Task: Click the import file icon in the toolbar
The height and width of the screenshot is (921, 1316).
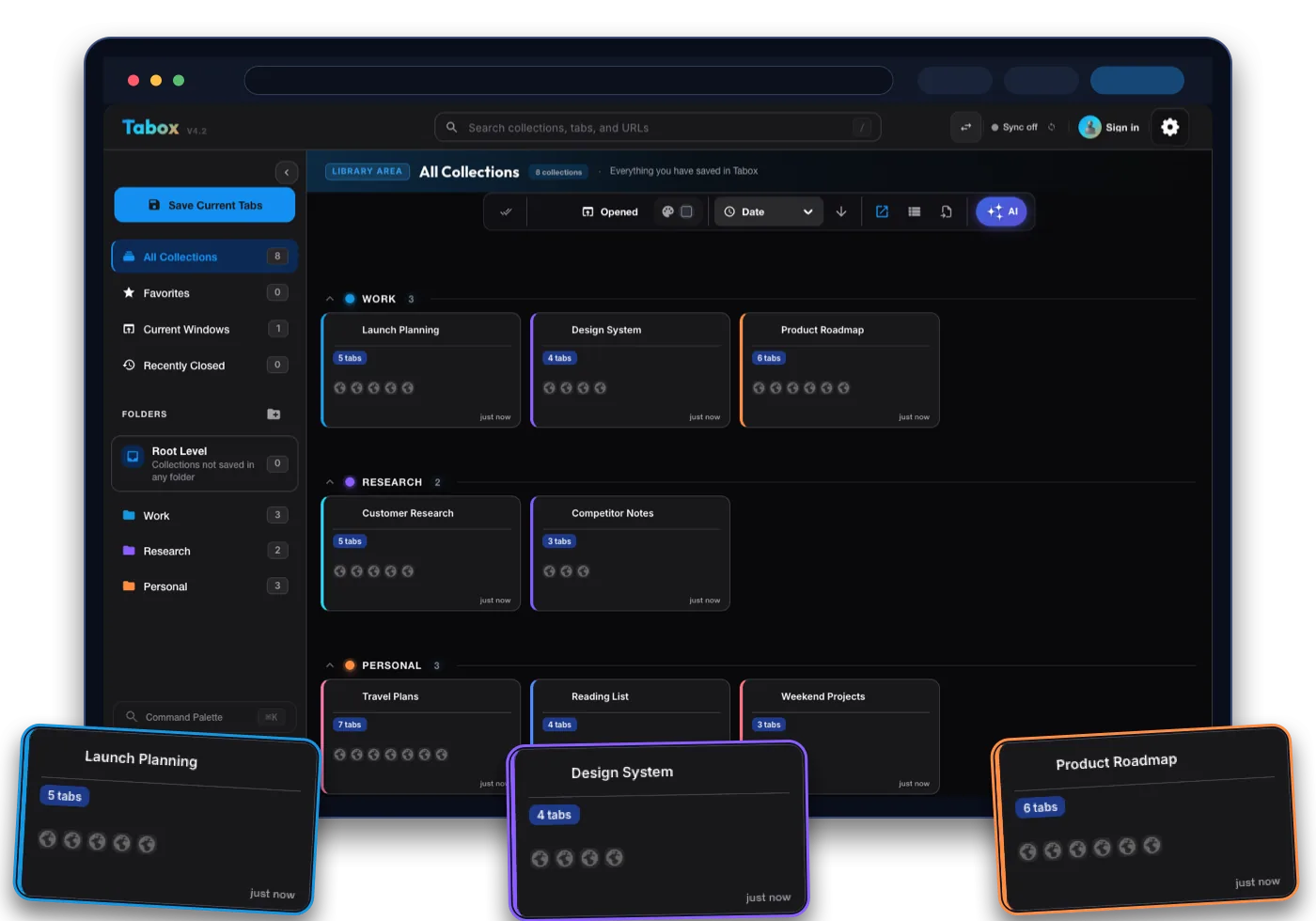Action: (x=946, y=211)
